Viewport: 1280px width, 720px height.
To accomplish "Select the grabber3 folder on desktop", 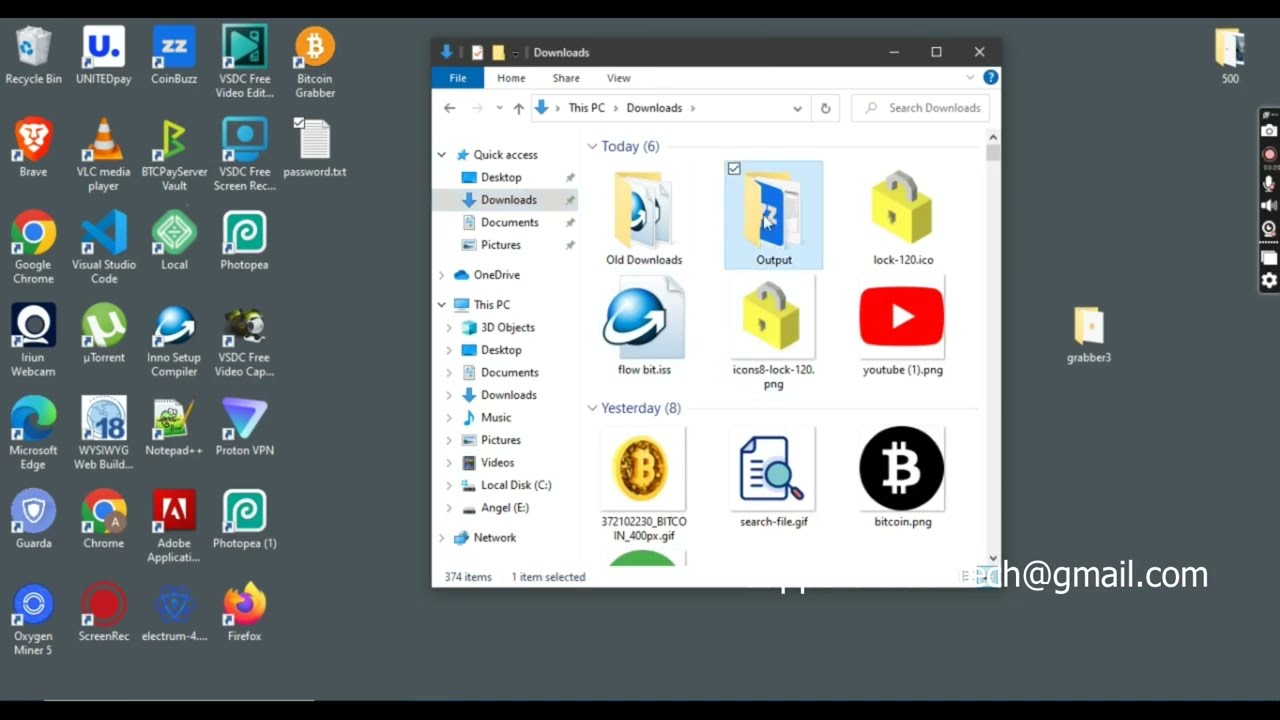I will [1089, 334].
